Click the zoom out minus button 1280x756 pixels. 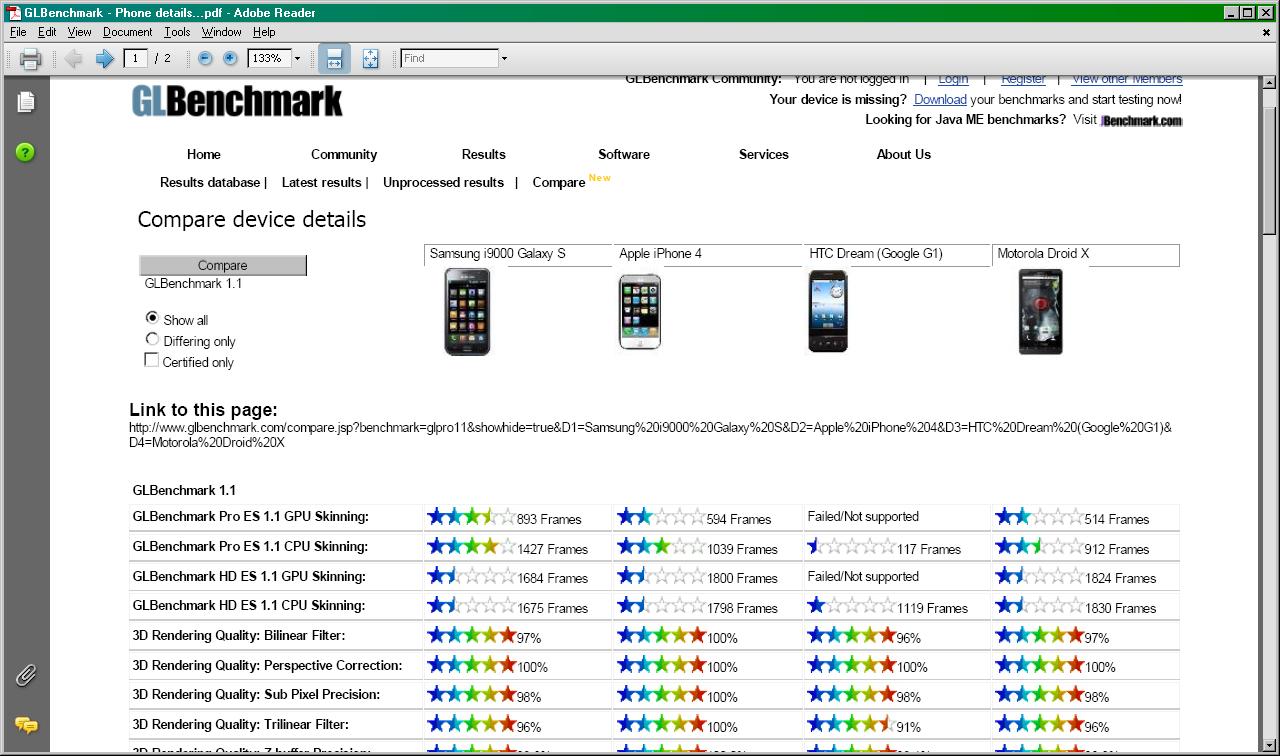[205, 59]
